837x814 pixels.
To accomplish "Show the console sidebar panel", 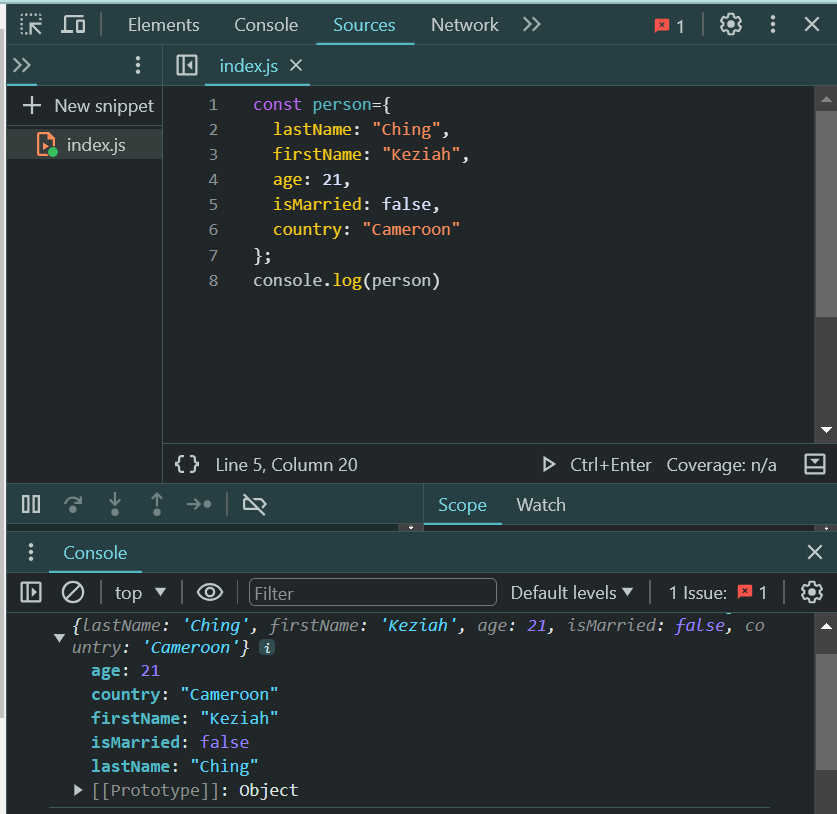I will point(31,592).
